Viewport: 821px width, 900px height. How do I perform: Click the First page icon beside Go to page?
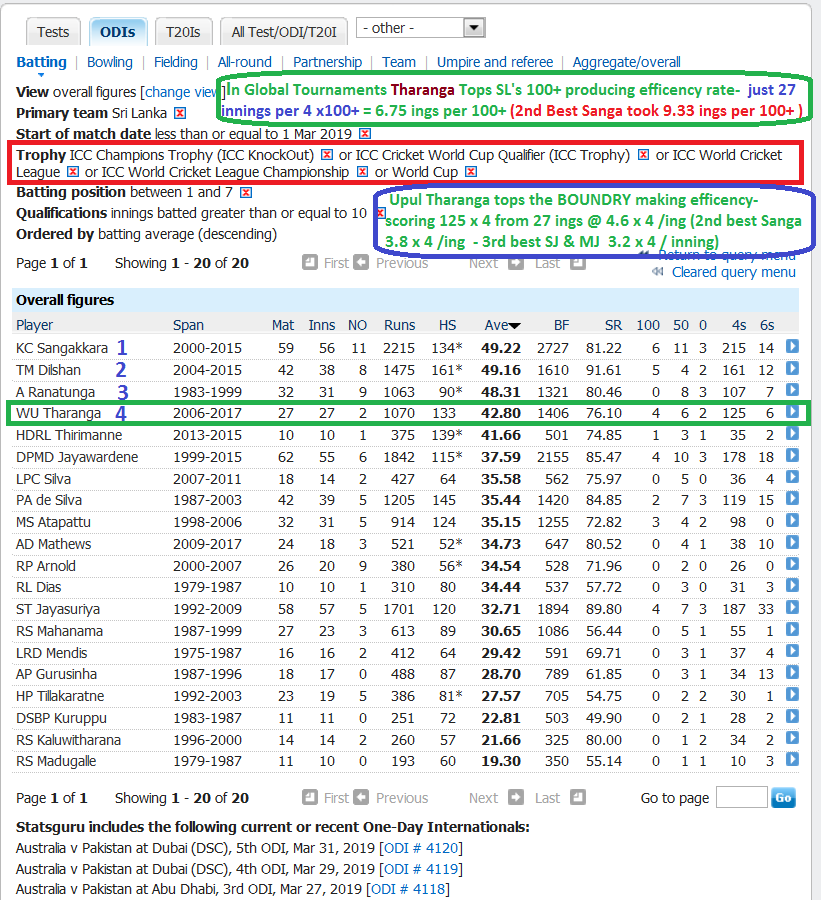pos(310,797)
